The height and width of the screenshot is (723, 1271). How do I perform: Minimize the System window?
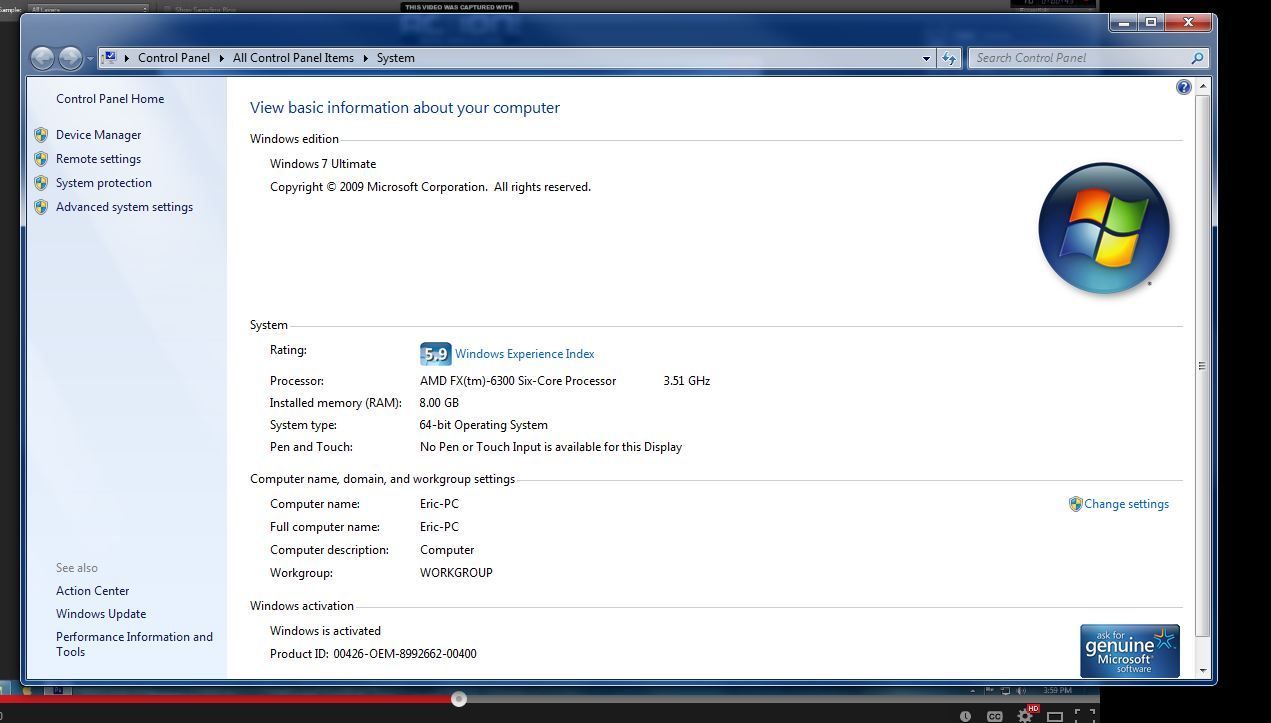(x=1124, y=22)
